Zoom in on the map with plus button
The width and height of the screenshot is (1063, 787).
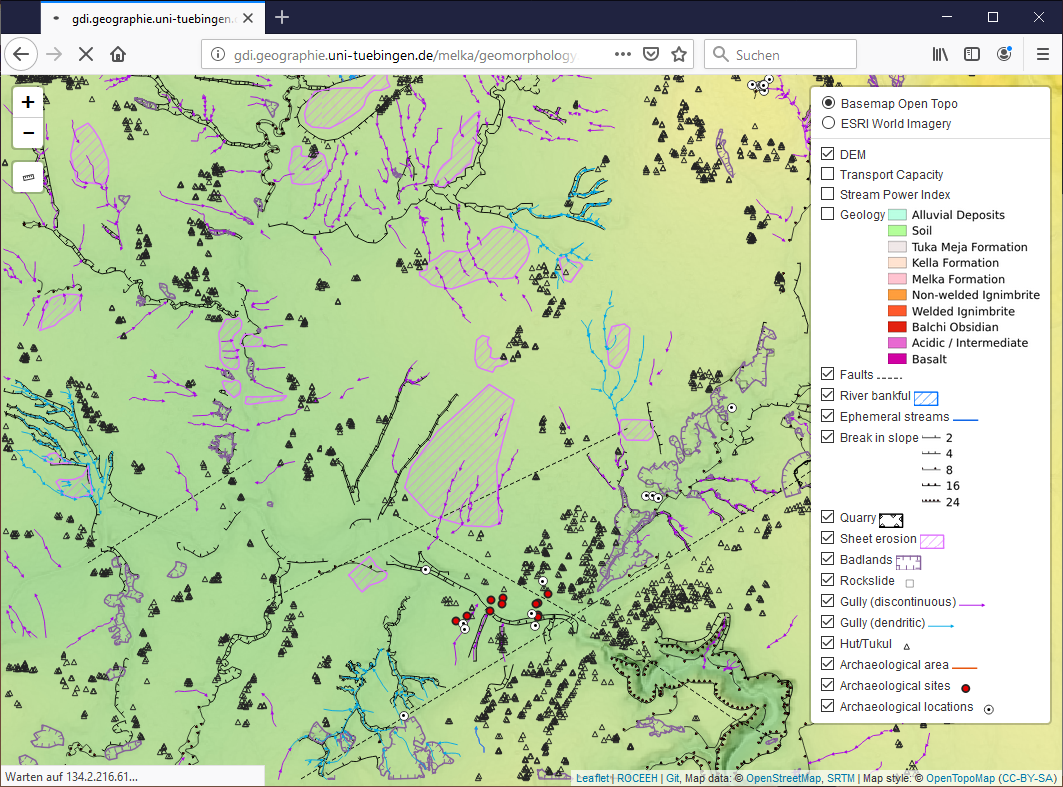[28, 102]
